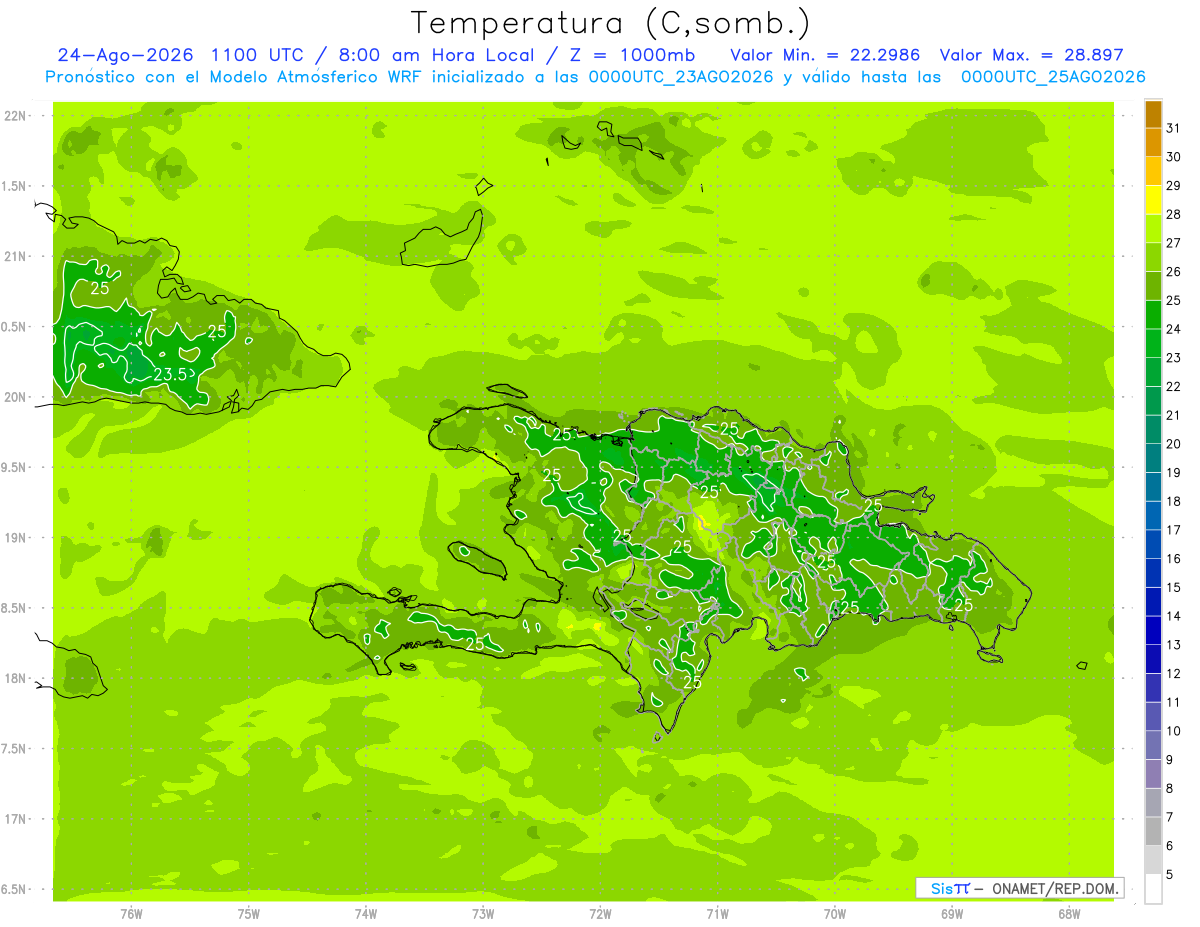Screen dimensions: 1200x927
Task: Click the color bar legend value 8
Action: (1170, 789)
